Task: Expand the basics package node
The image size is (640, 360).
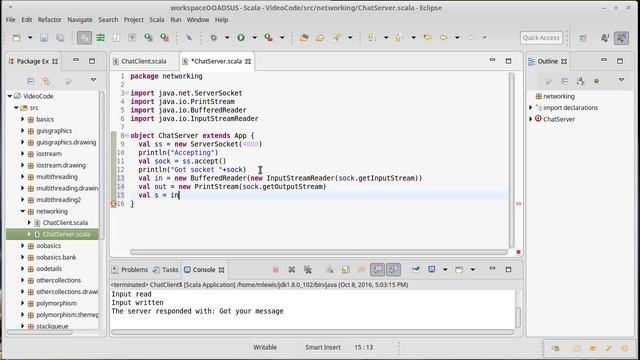Action: 22,119
